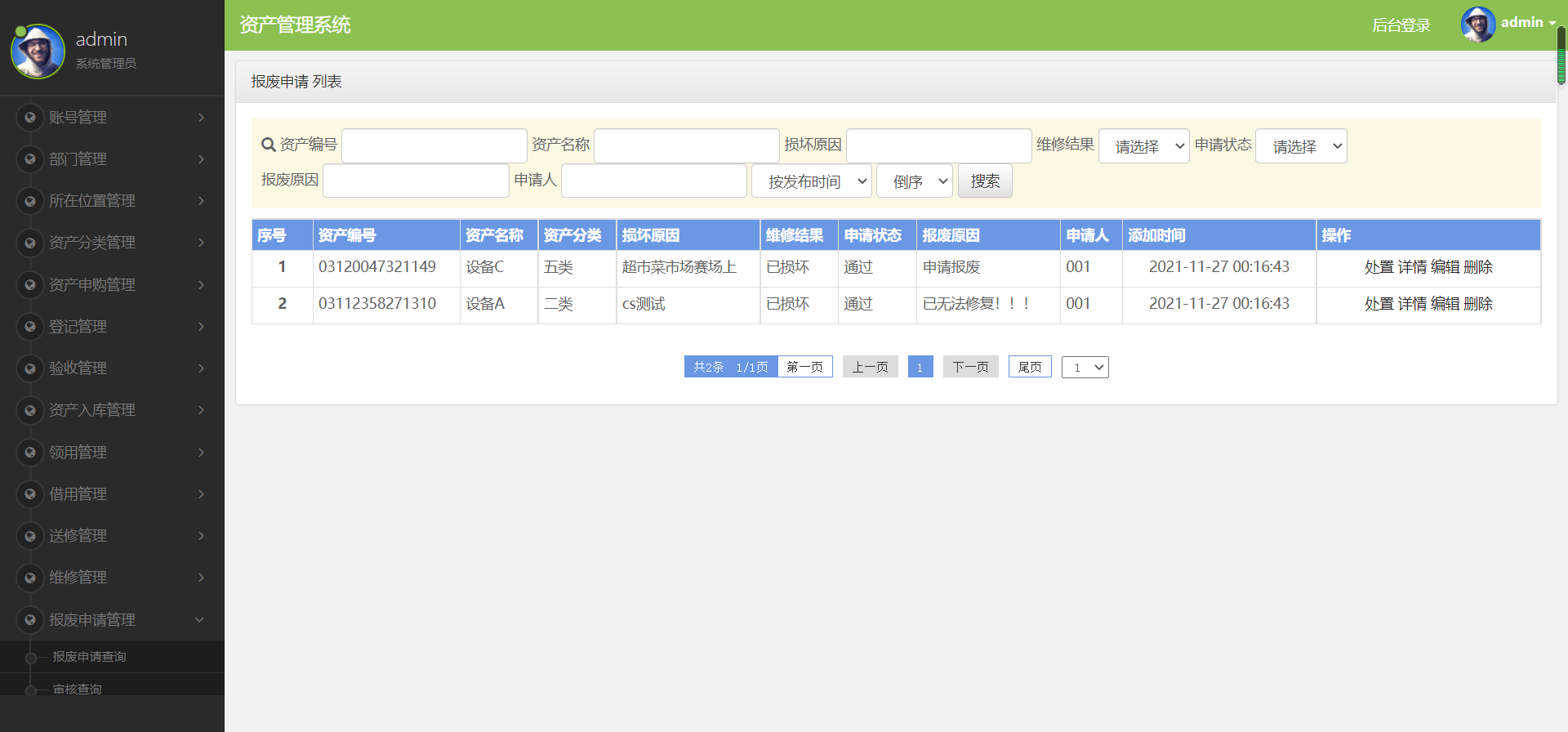Click the 资产入库管理 sidebar icon
Screen dimensions: 1568x732
(x=30, y=410)
